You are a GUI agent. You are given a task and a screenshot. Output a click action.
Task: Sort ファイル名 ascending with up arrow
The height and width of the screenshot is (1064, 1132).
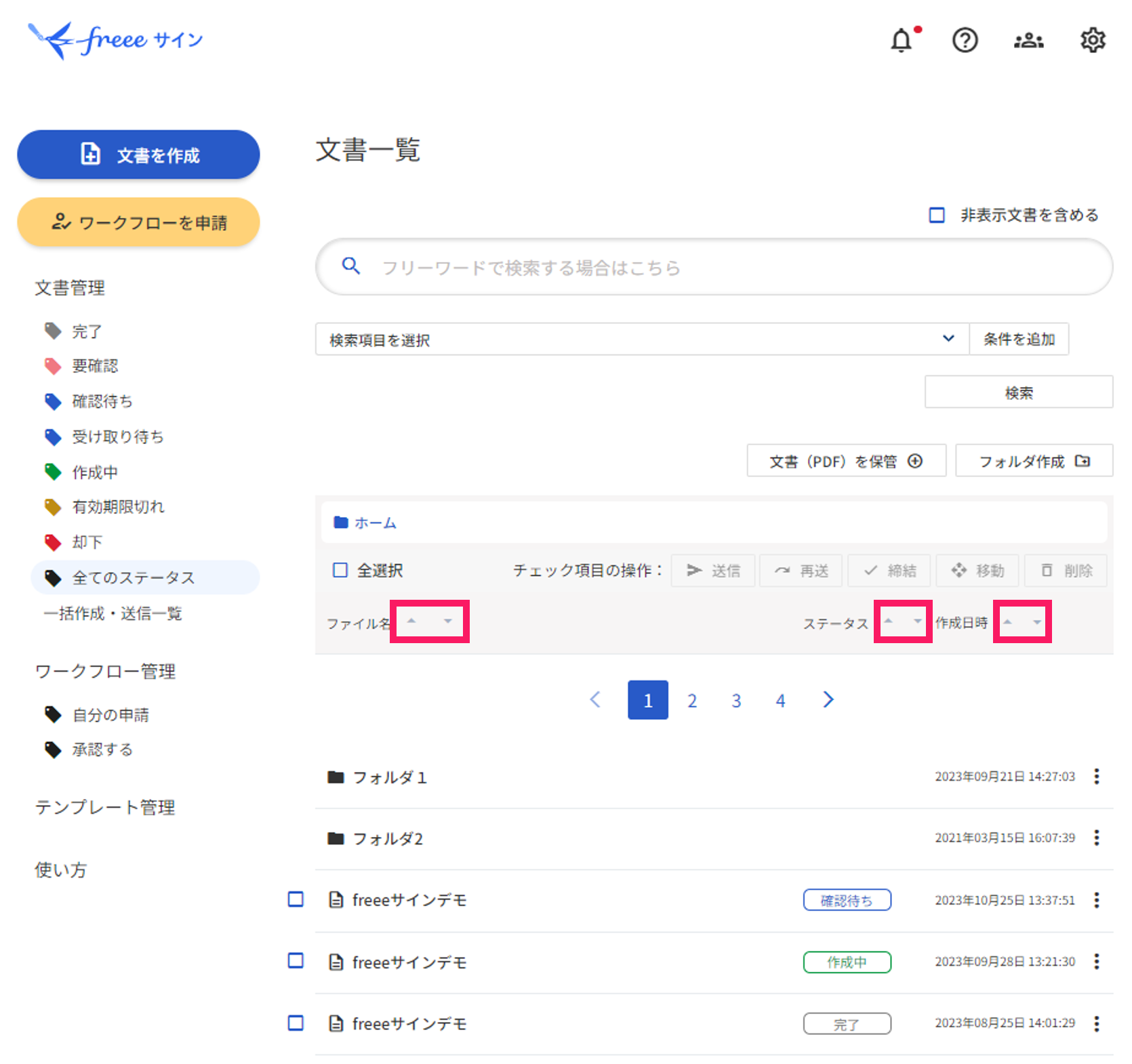pyautogui.click(x=411, y=621)
